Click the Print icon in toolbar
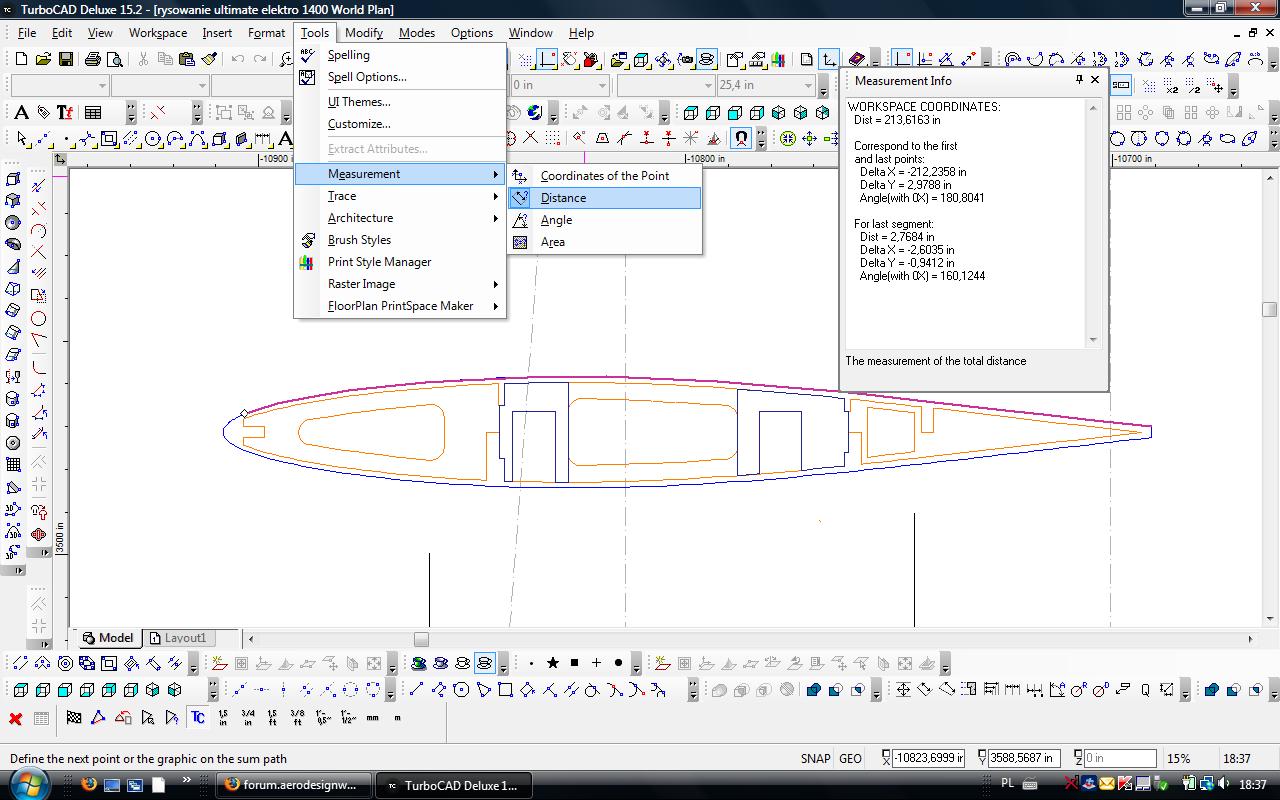 (92, 59)
